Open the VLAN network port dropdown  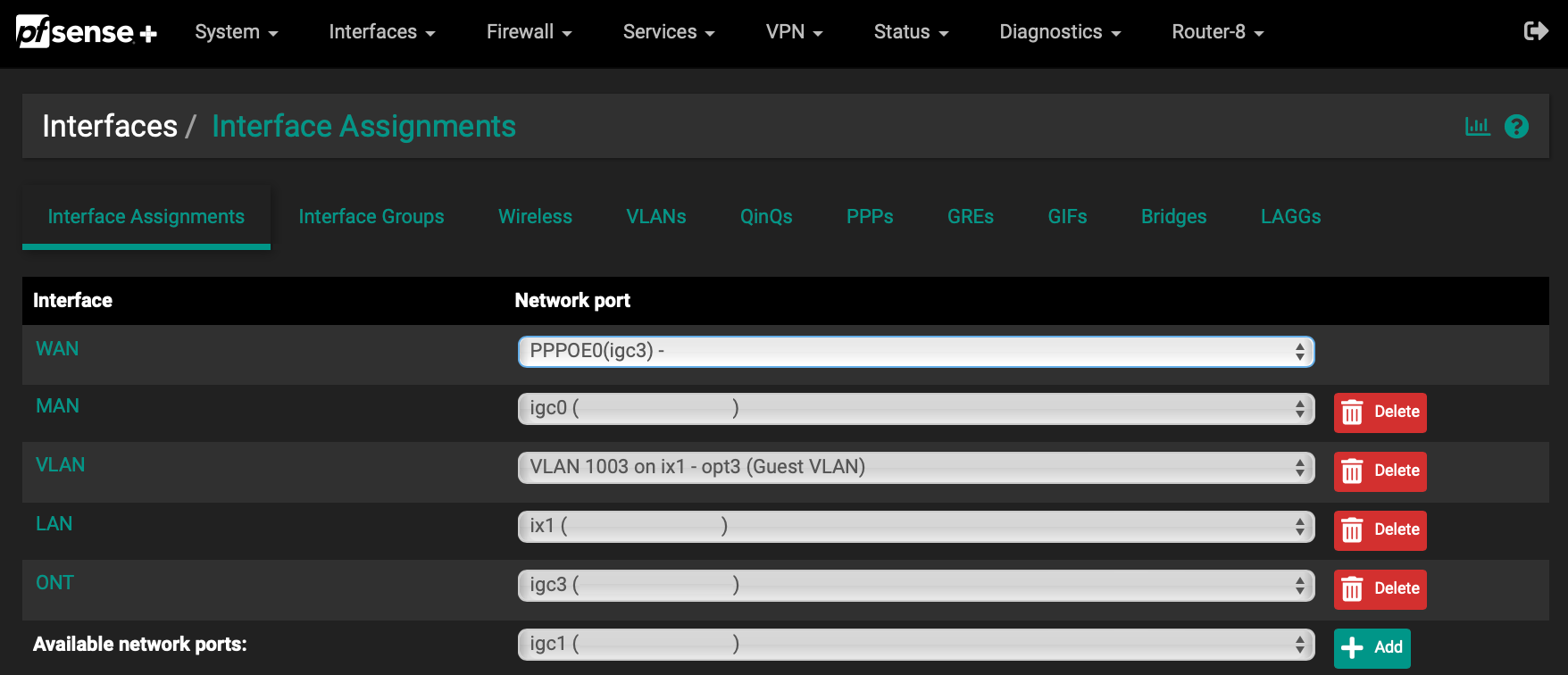(x=916, y=468)
